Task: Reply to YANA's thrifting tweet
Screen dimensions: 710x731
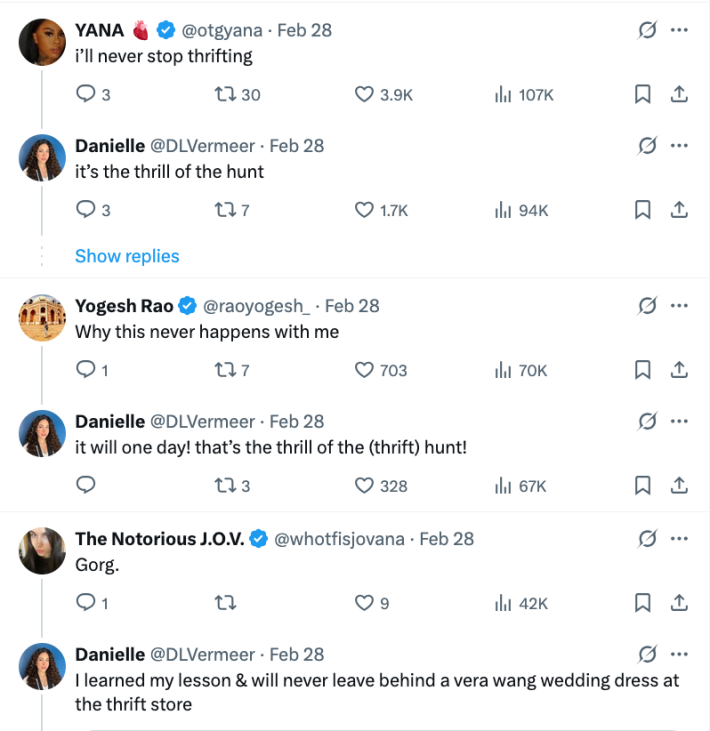Action: tap(86, 95)
